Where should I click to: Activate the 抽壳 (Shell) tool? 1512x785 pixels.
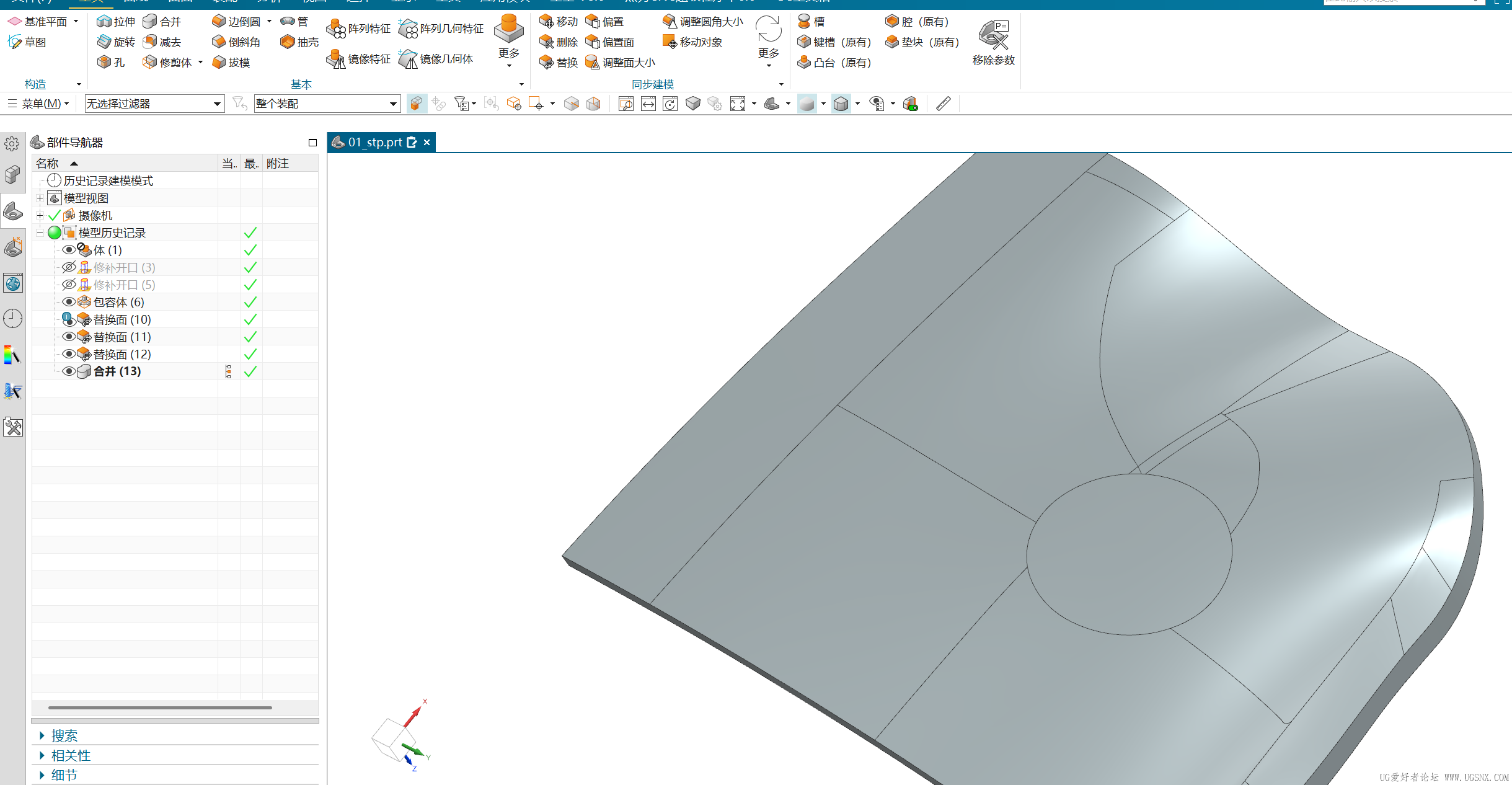pyautogui.click(x=298, y=42)
